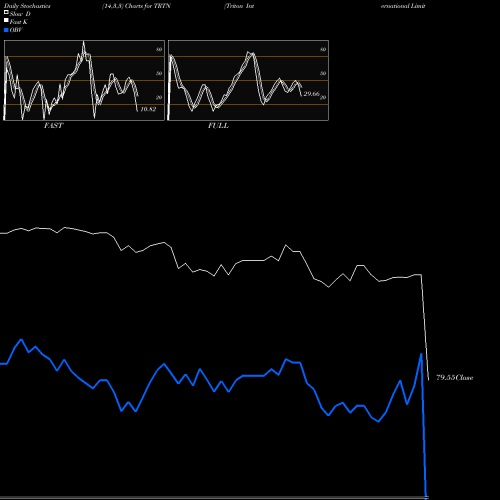Click the 29.66 value in FULL chart

[311, 94]
